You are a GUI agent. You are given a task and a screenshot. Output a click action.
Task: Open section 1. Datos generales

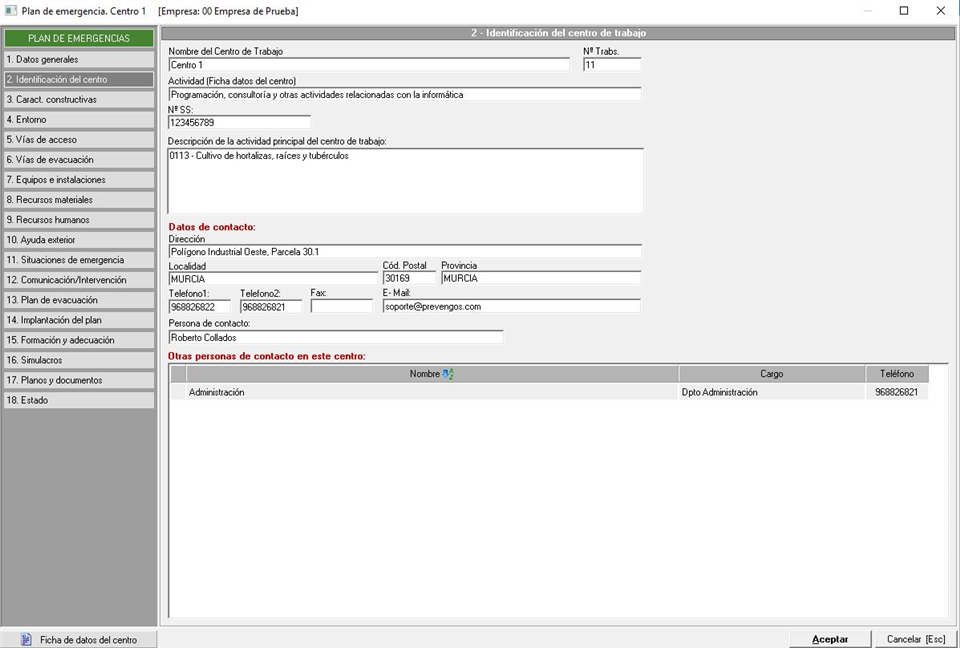78,60
